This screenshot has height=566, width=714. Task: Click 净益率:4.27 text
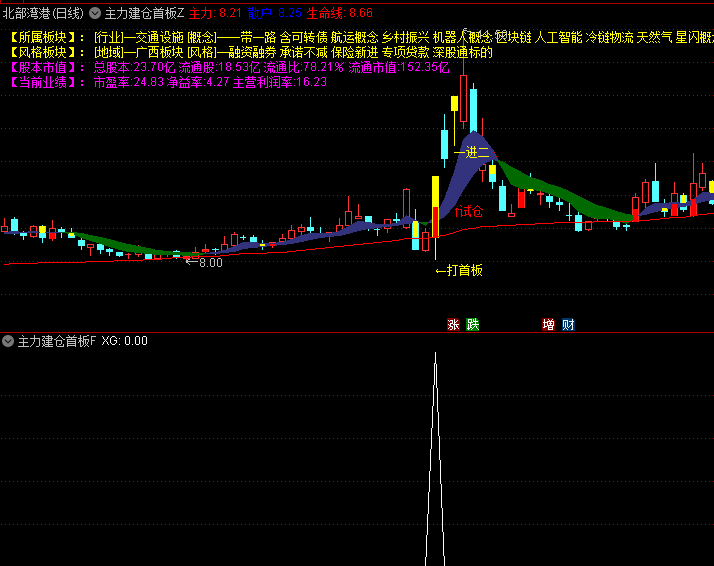click(x=198, y=82)
